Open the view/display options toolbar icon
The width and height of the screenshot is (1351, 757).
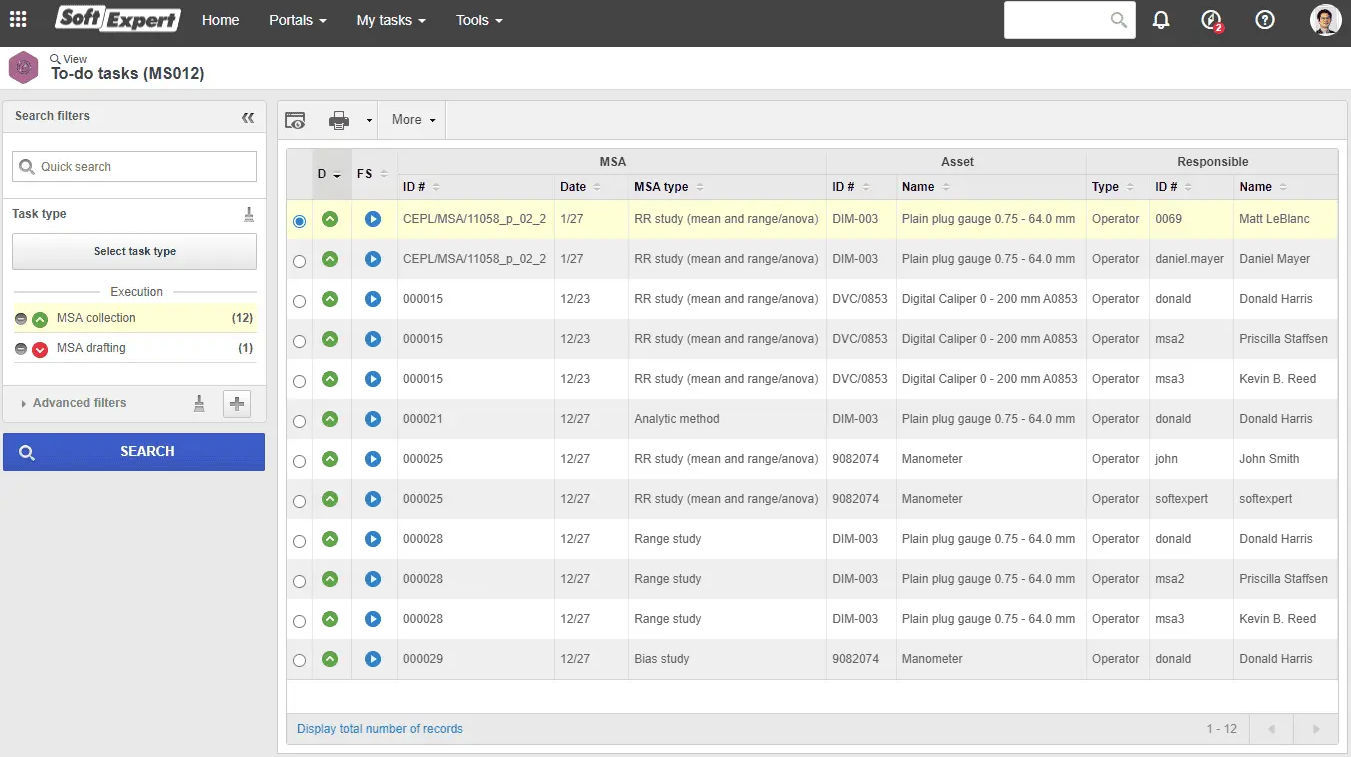tap(295, 119)
